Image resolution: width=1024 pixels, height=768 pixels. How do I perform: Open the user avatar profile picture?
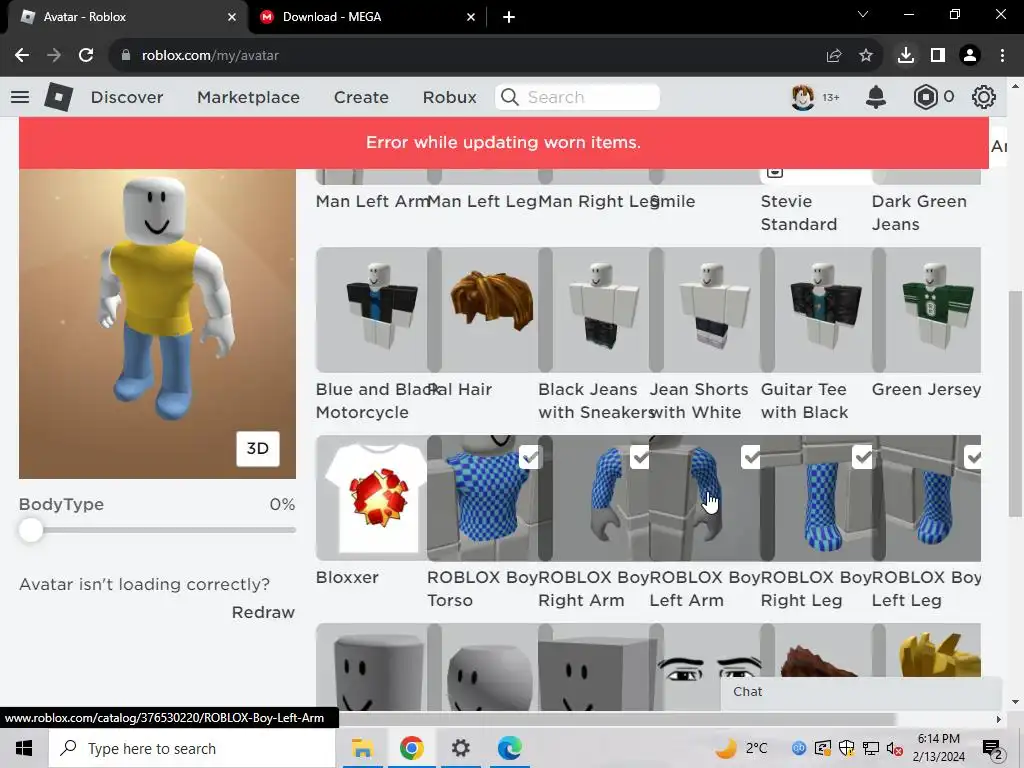coord(803,97)
